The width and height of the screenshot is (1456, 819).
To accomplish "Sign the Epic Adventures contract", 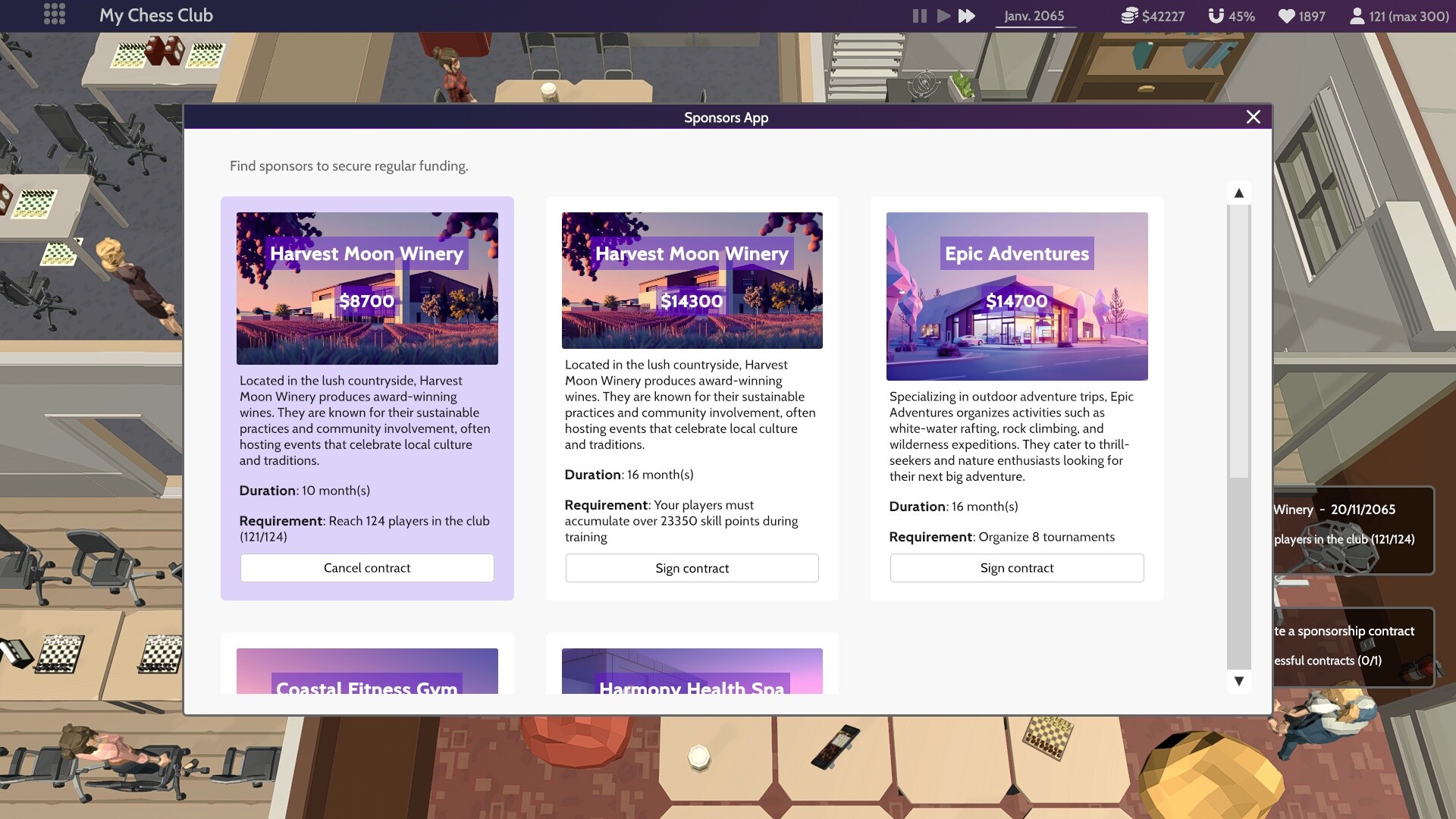I will point(1017,567).
